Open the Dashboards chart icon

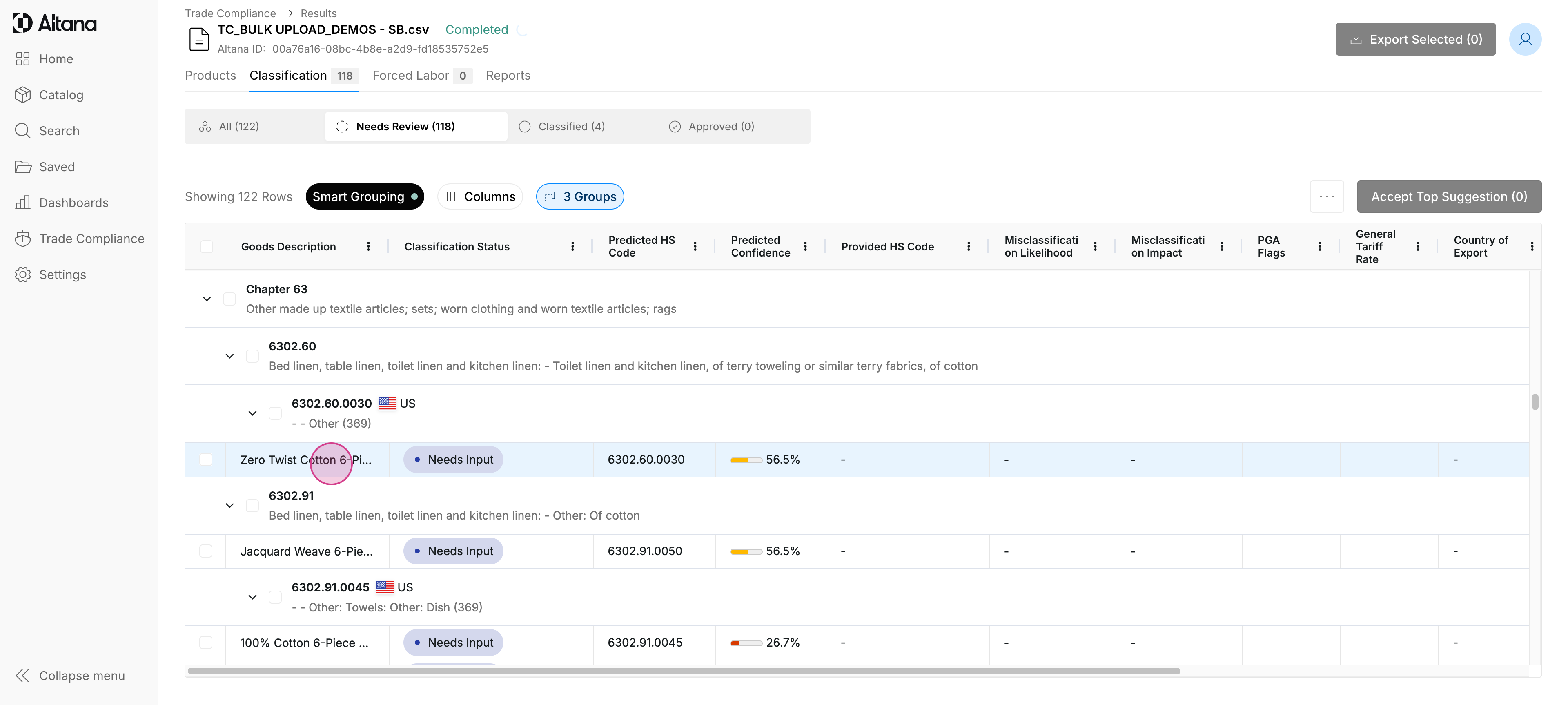pyautogui.click(x=22, y=203)
